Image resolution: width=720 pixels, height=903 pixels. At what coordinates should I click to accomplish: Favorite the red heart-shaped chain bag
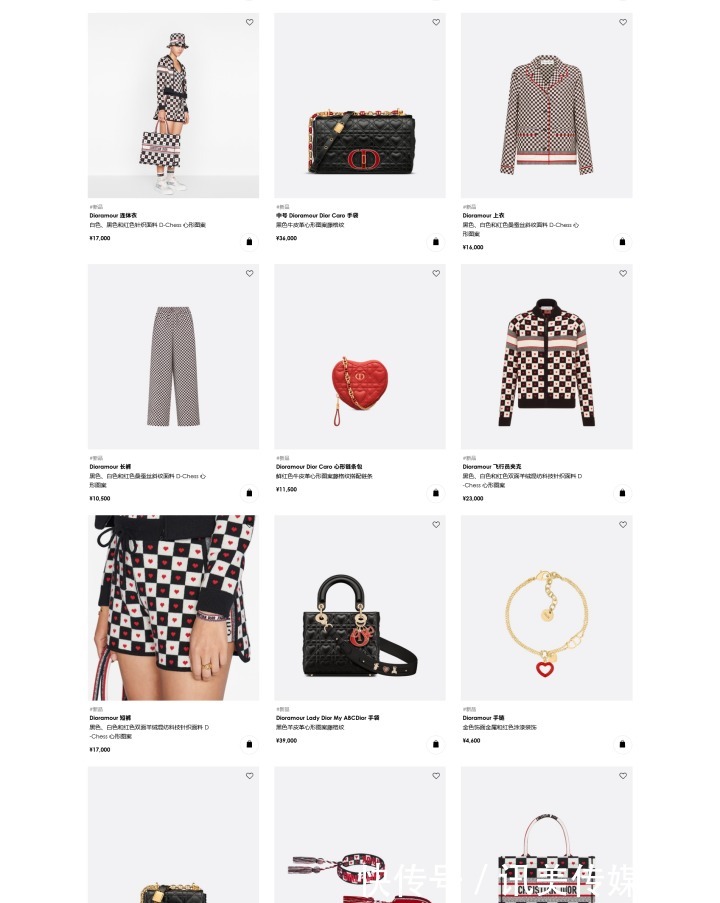click(x=436, y=273)
